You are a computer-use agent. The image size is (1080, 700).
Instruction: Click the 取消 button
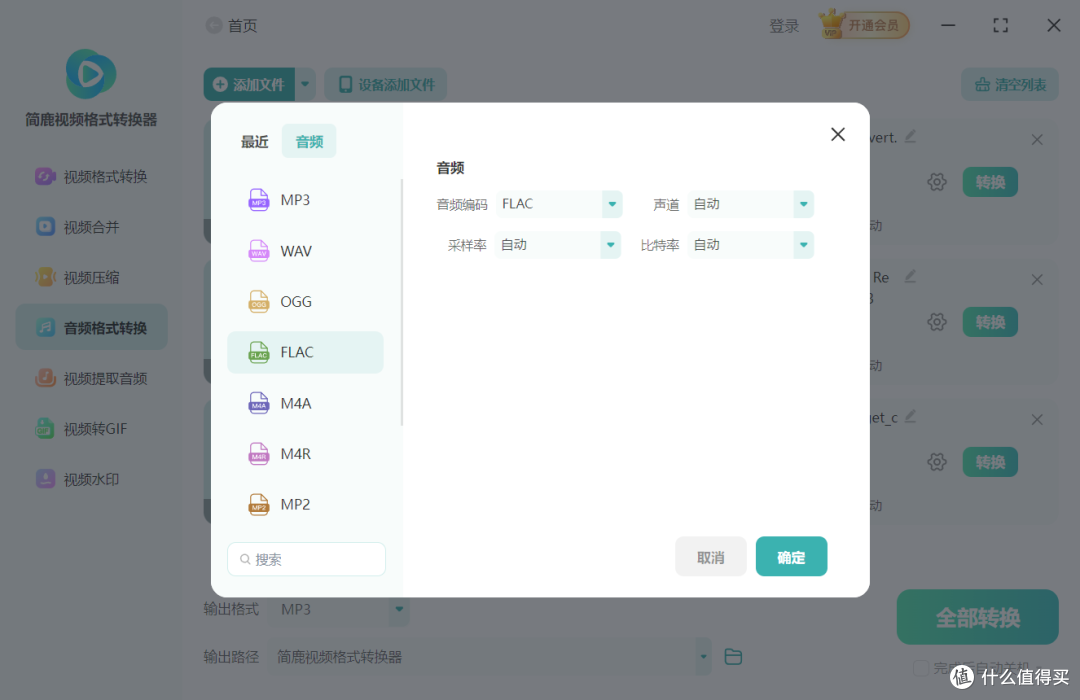pos(710,557)
